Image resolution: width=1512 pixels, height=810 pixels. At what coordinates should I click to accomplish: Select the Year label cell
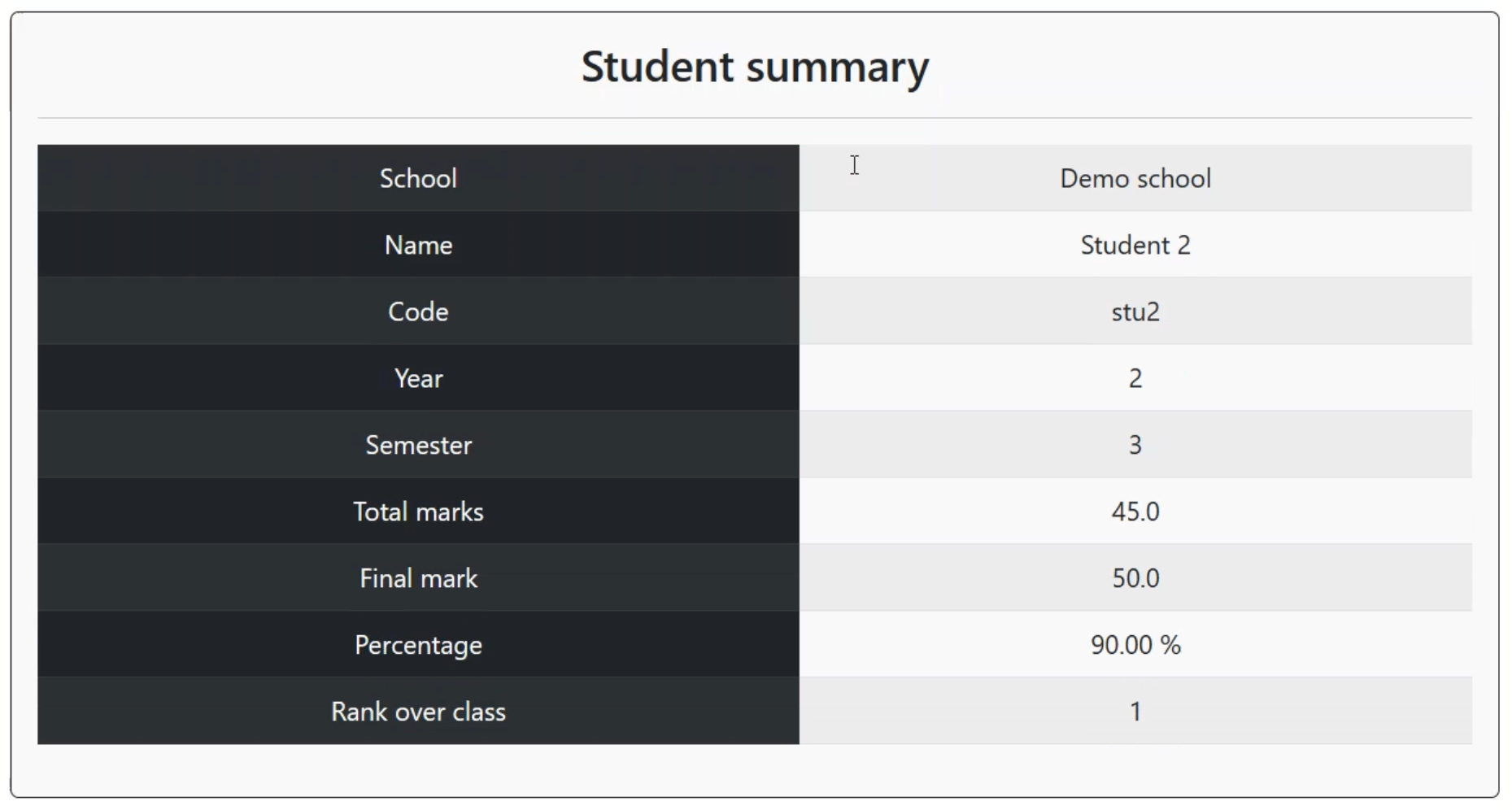[418, 378]
